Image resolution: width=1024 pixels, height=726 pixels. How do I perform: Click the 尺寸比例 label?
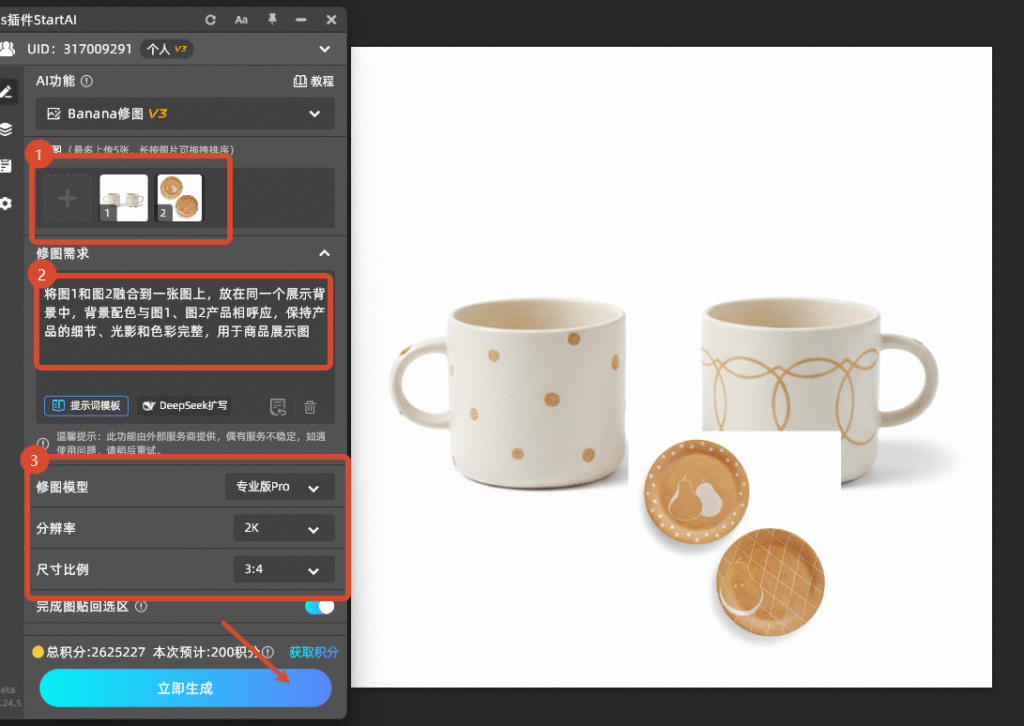(62, 569)
